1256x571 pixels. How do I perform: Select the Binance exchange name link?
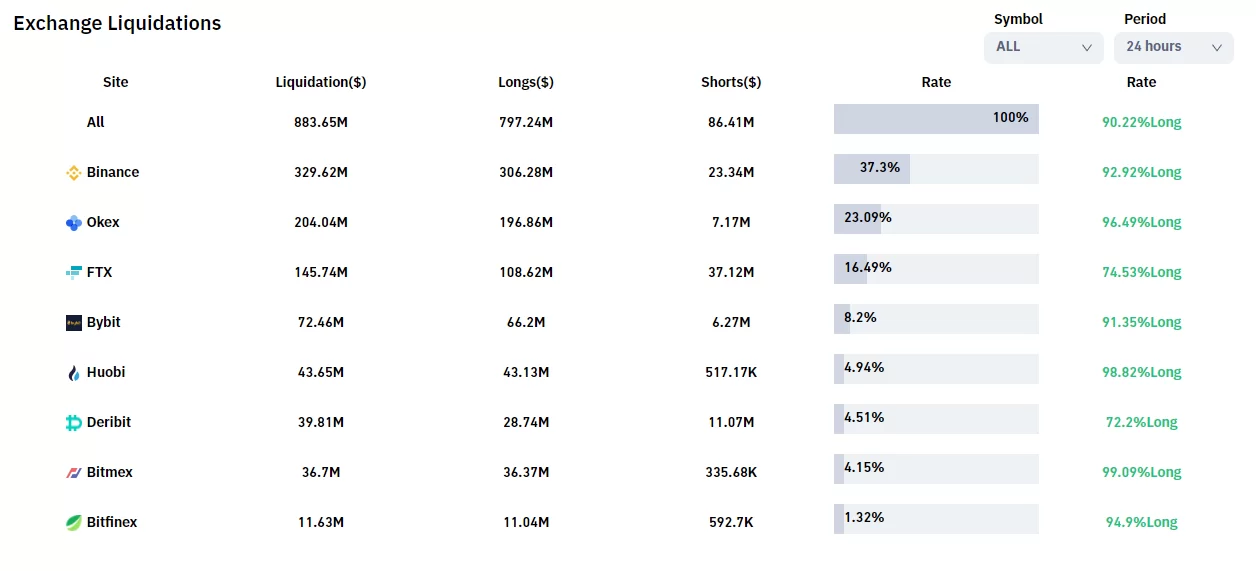click(113, 172)
